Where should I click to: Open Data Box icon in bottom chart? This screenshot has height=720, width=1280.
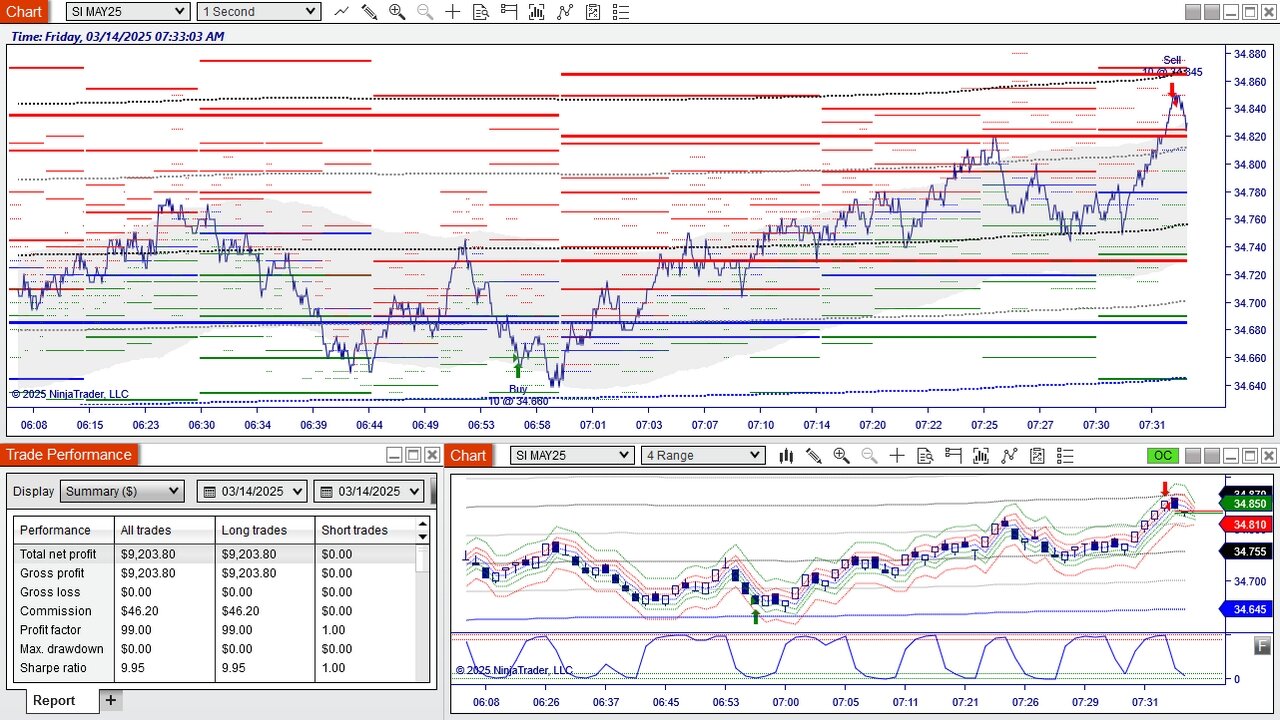click(x=925, y=455)
